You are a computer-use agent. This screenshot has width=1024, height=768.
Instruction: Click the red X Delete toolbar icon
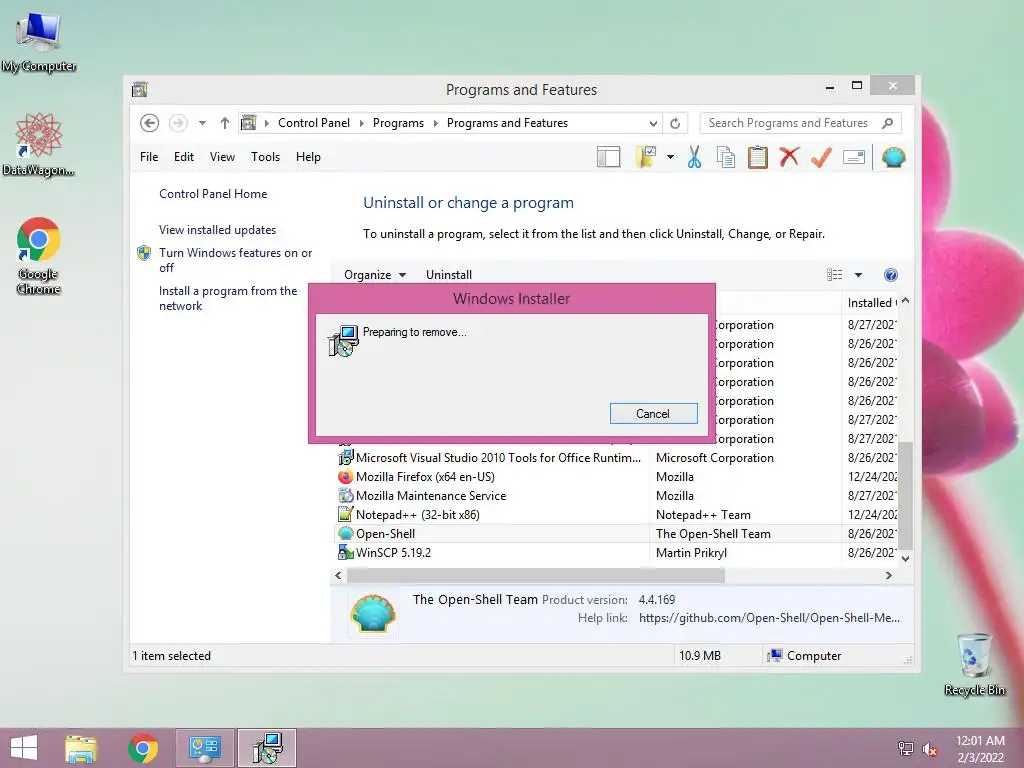(x=790, y=157)
